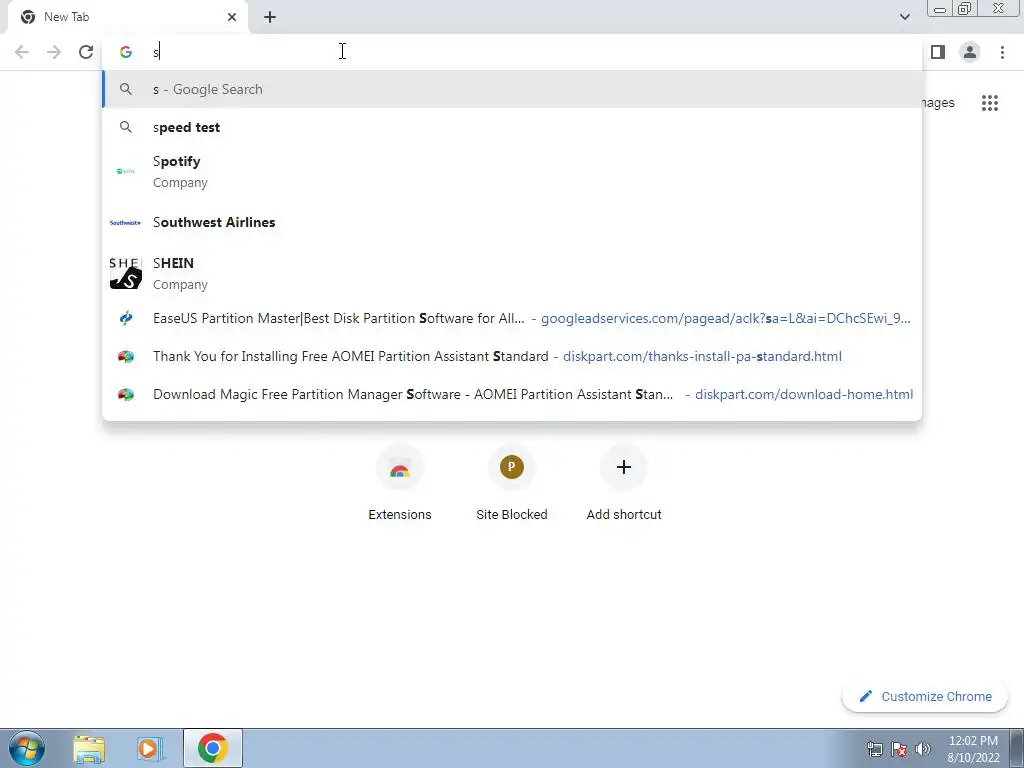
Task: Choose the 's - Google Search' suggestion
Action: tap(512, 89)
